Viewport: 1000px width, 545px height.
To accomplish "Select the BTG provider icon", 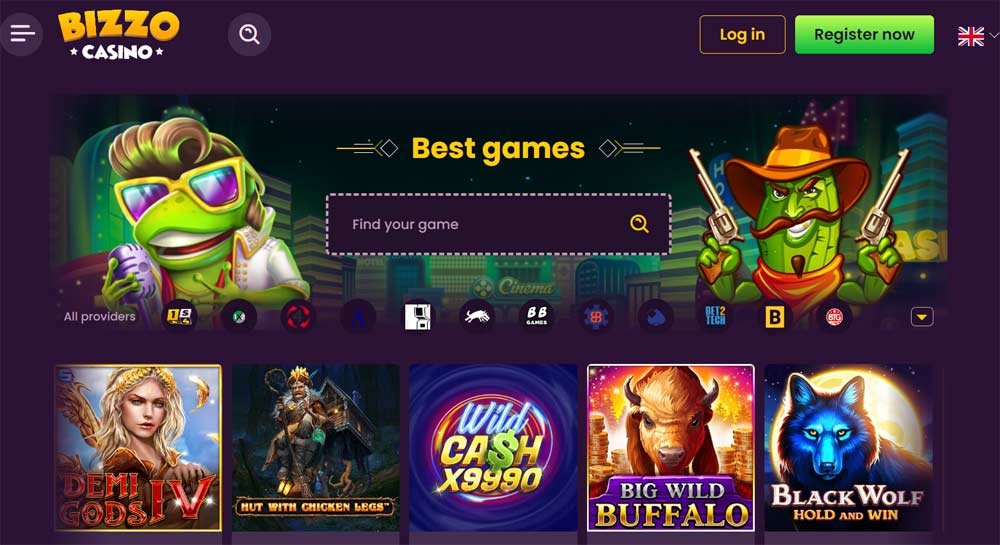I will 834,316.
